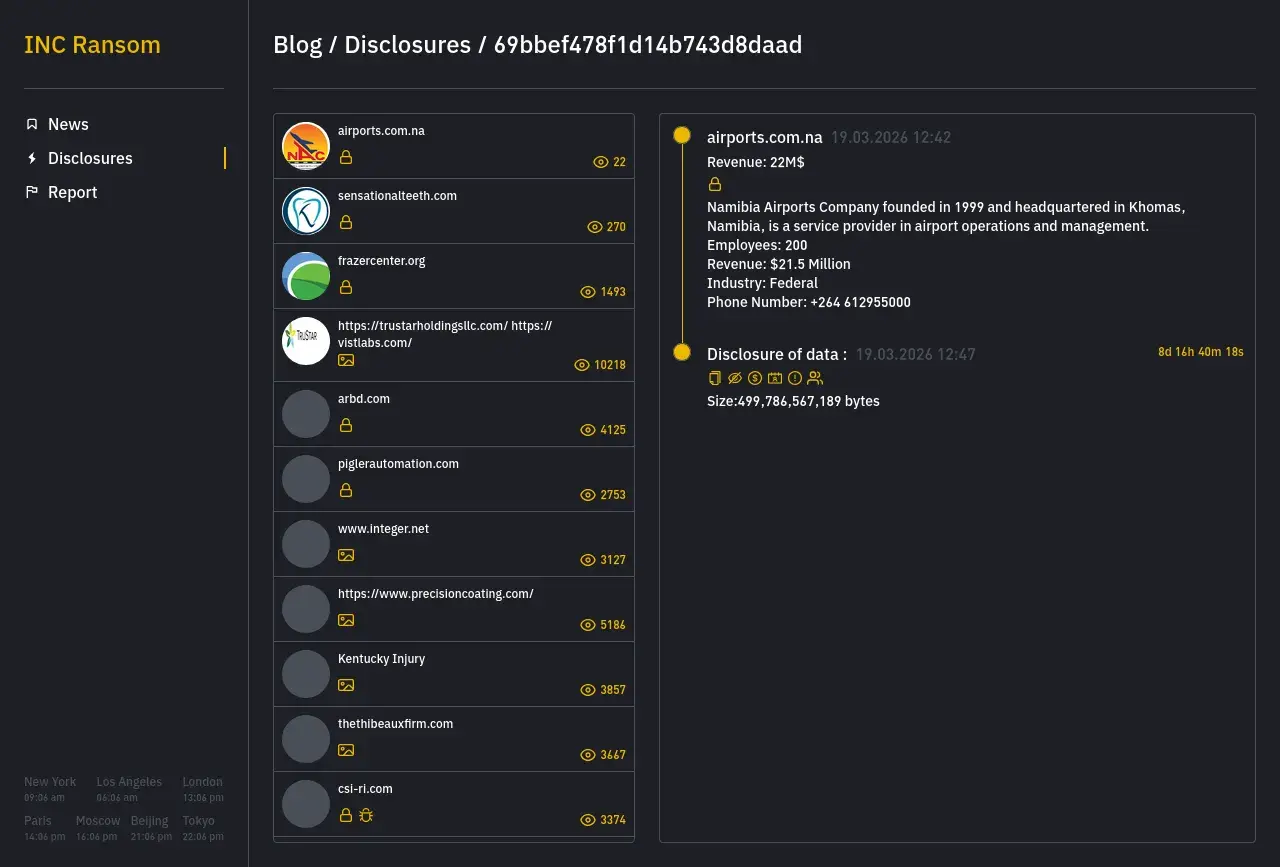This screenshot has width=1280, height=867.
Task: Click the image icon under Kentucky Injury
Action: coord(346,685)
